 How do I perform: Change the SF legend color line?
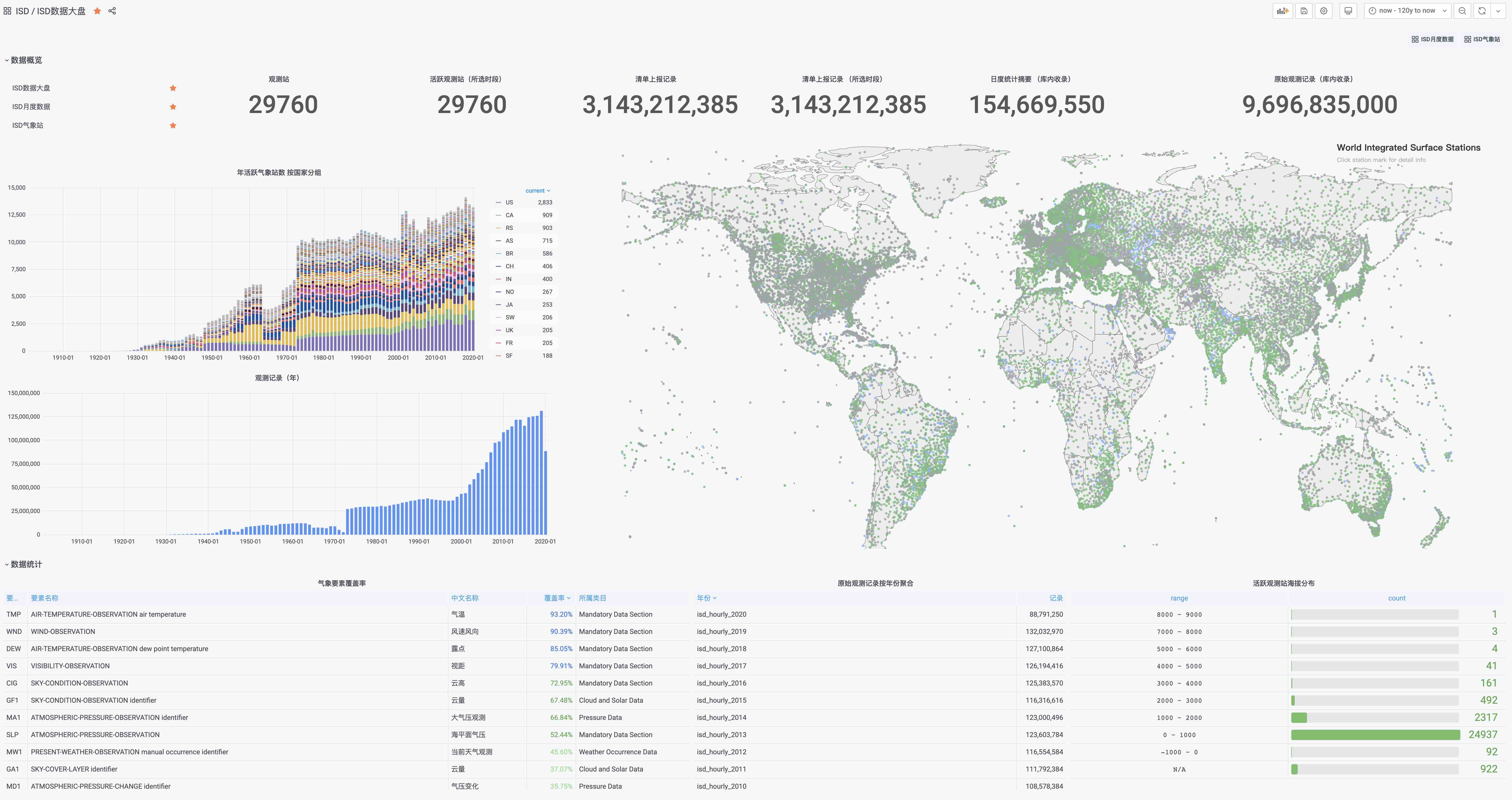498,356
